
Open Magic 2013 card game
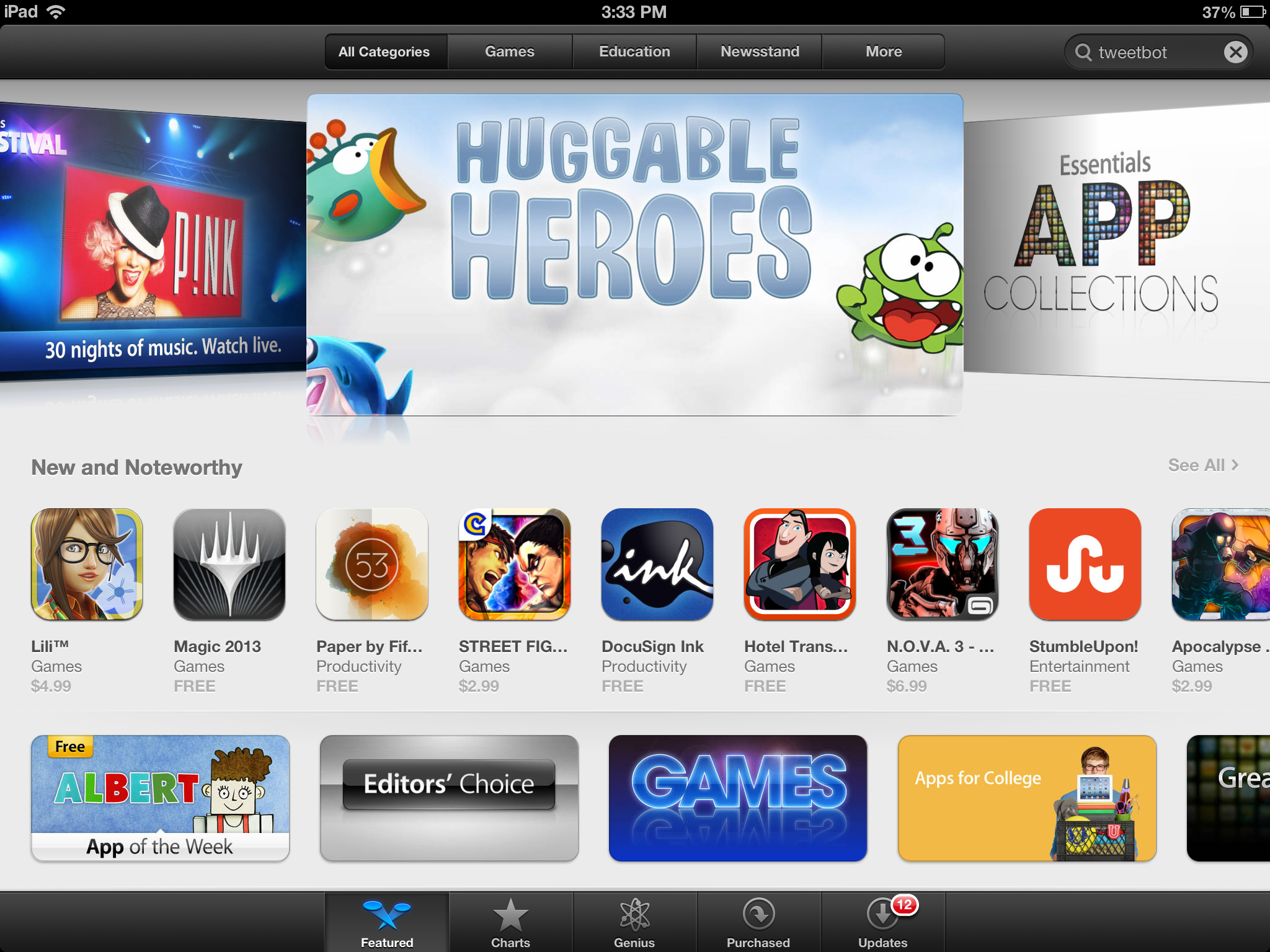pyautogui.click(x=231, y=564)
